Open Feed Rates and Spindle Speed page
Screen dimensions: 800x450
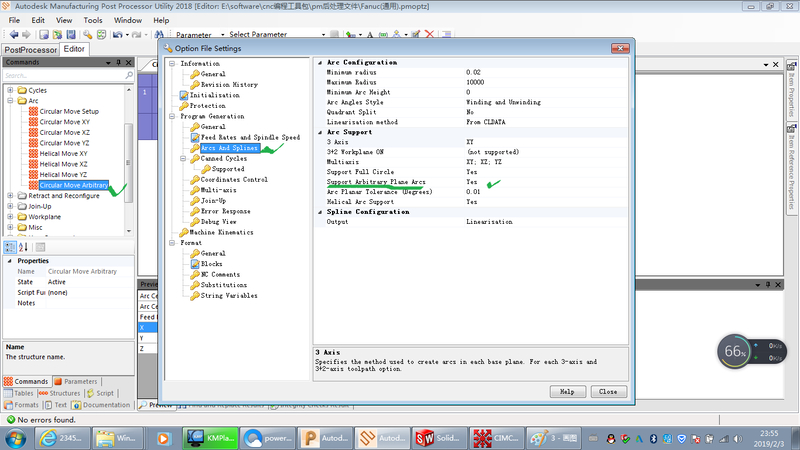coord(249,137)
